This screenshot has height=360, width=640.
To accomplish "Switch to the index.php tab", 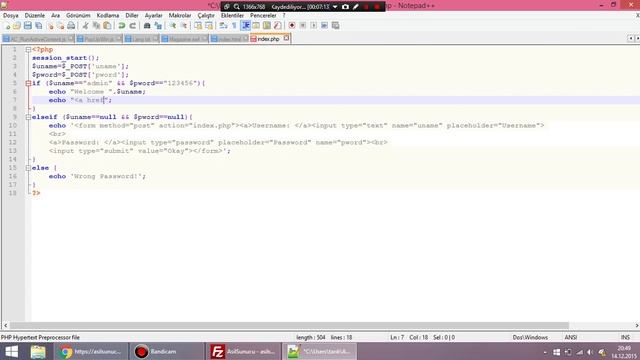I will [269, 39].
